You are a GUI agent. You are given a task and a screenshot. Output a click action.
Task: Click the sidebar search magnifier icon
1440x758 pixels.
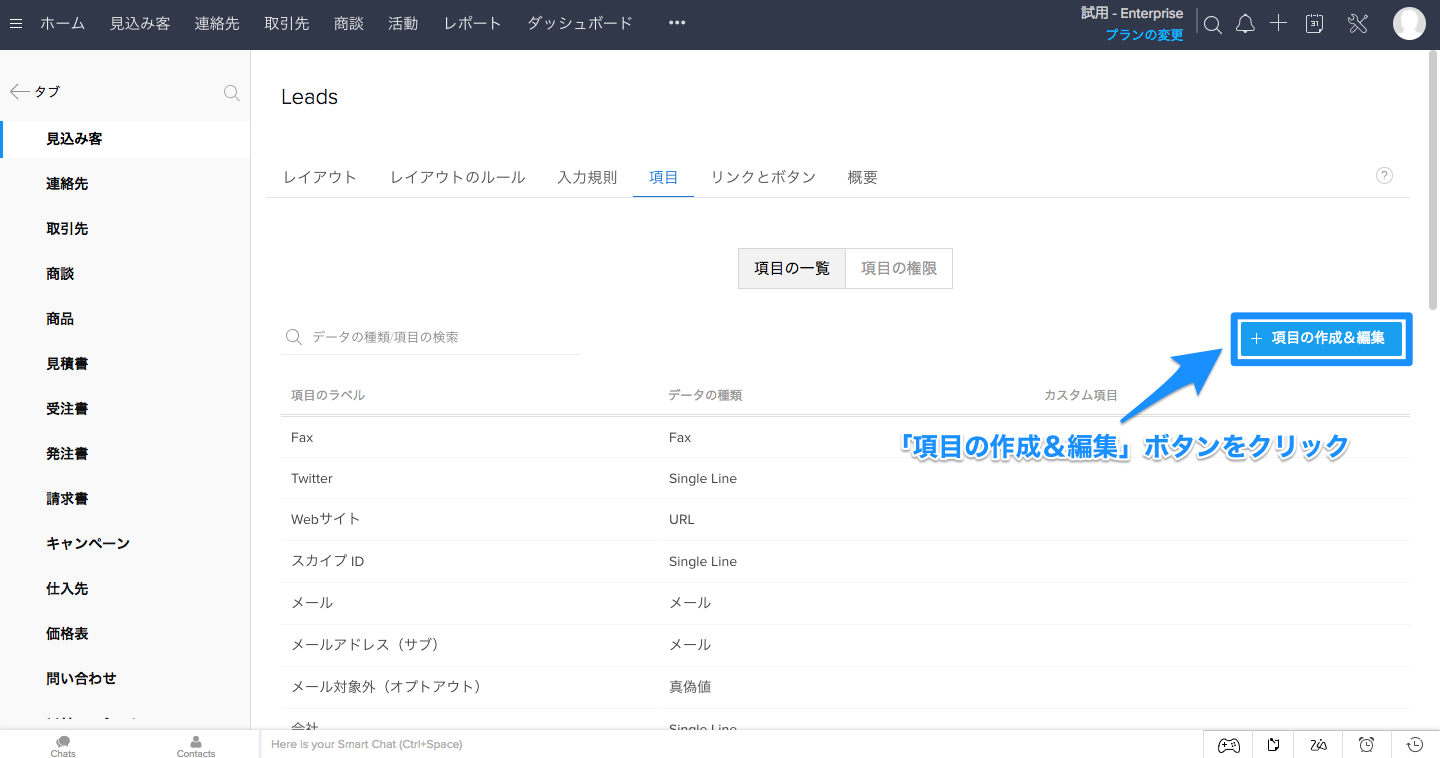tap(231, 93)
